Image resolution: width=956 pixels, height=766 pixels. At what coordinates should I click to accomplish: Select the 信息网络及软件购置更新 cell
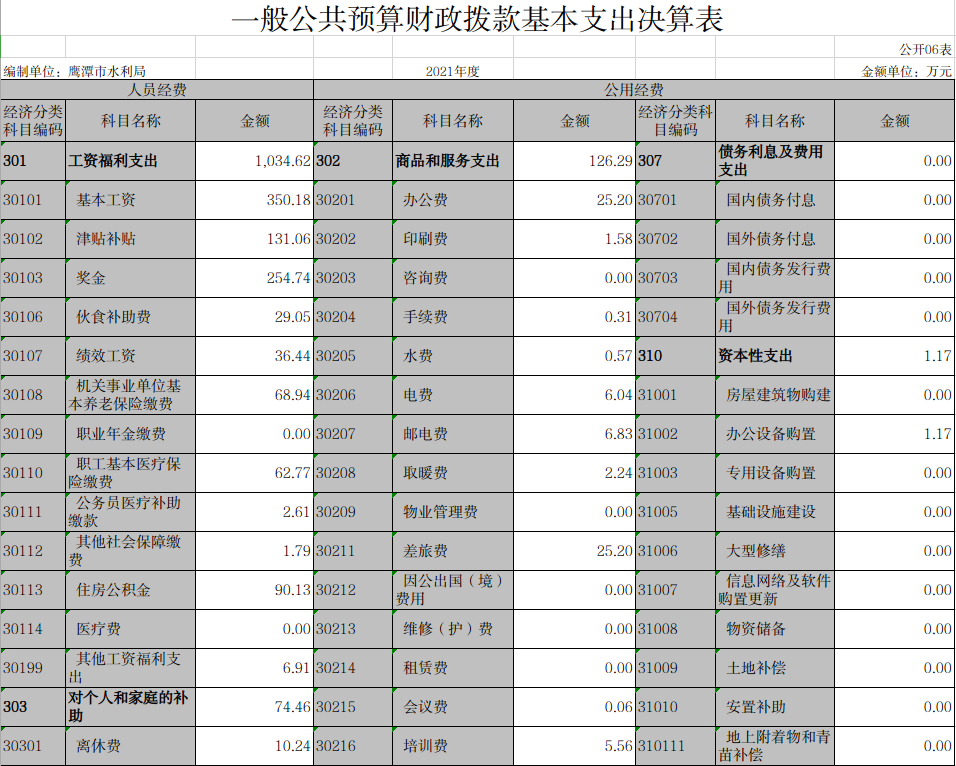(775, 590)
